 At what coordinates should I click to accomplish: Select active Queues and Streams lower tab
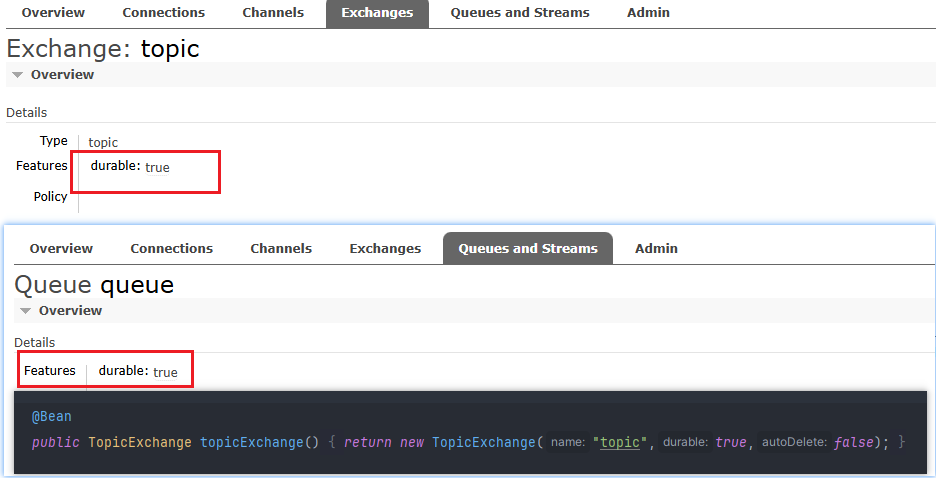[528, 248]
